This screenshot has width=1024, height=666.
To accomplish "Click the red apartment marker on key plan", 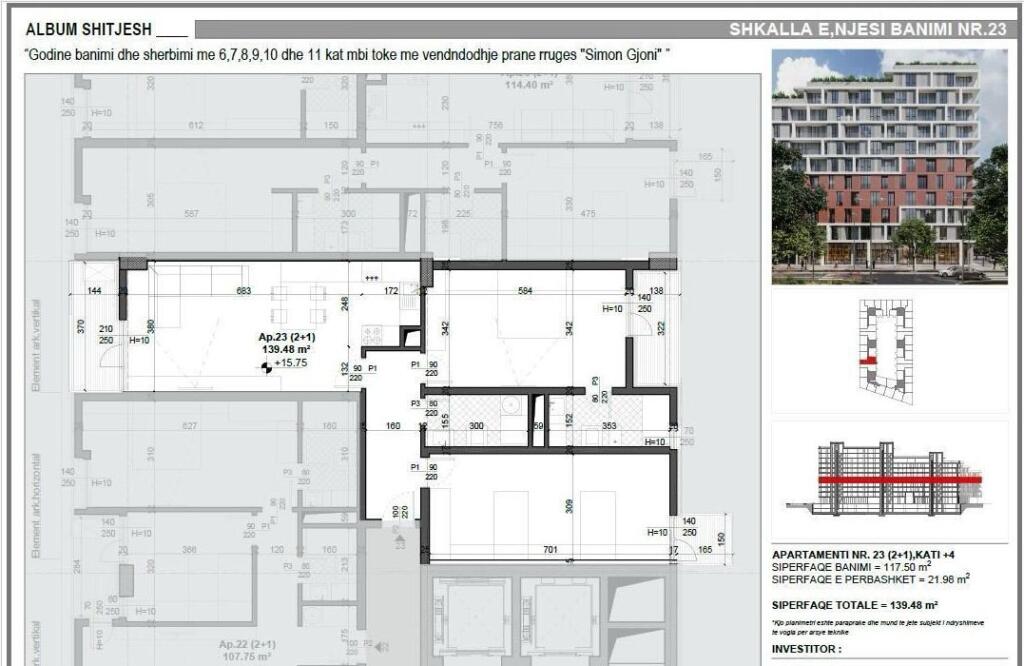I will [867, 360].
